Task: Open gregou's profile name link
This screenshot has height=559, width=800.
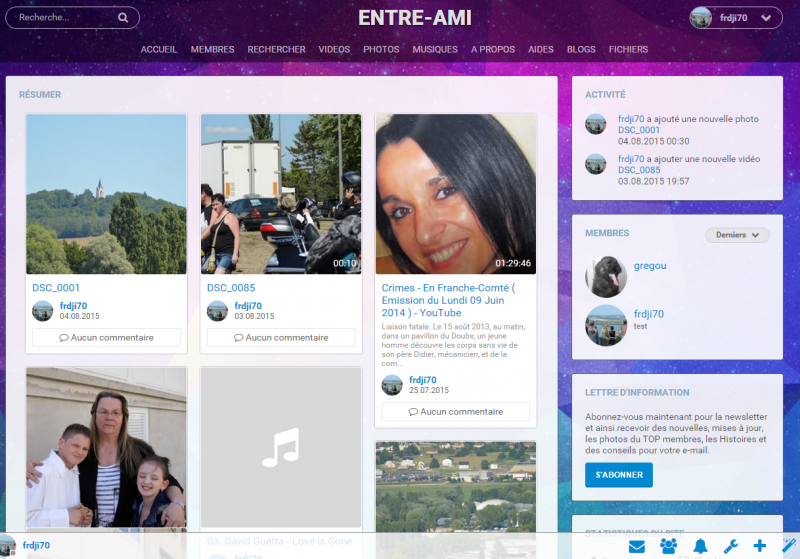Action: [x=650, y=266]
